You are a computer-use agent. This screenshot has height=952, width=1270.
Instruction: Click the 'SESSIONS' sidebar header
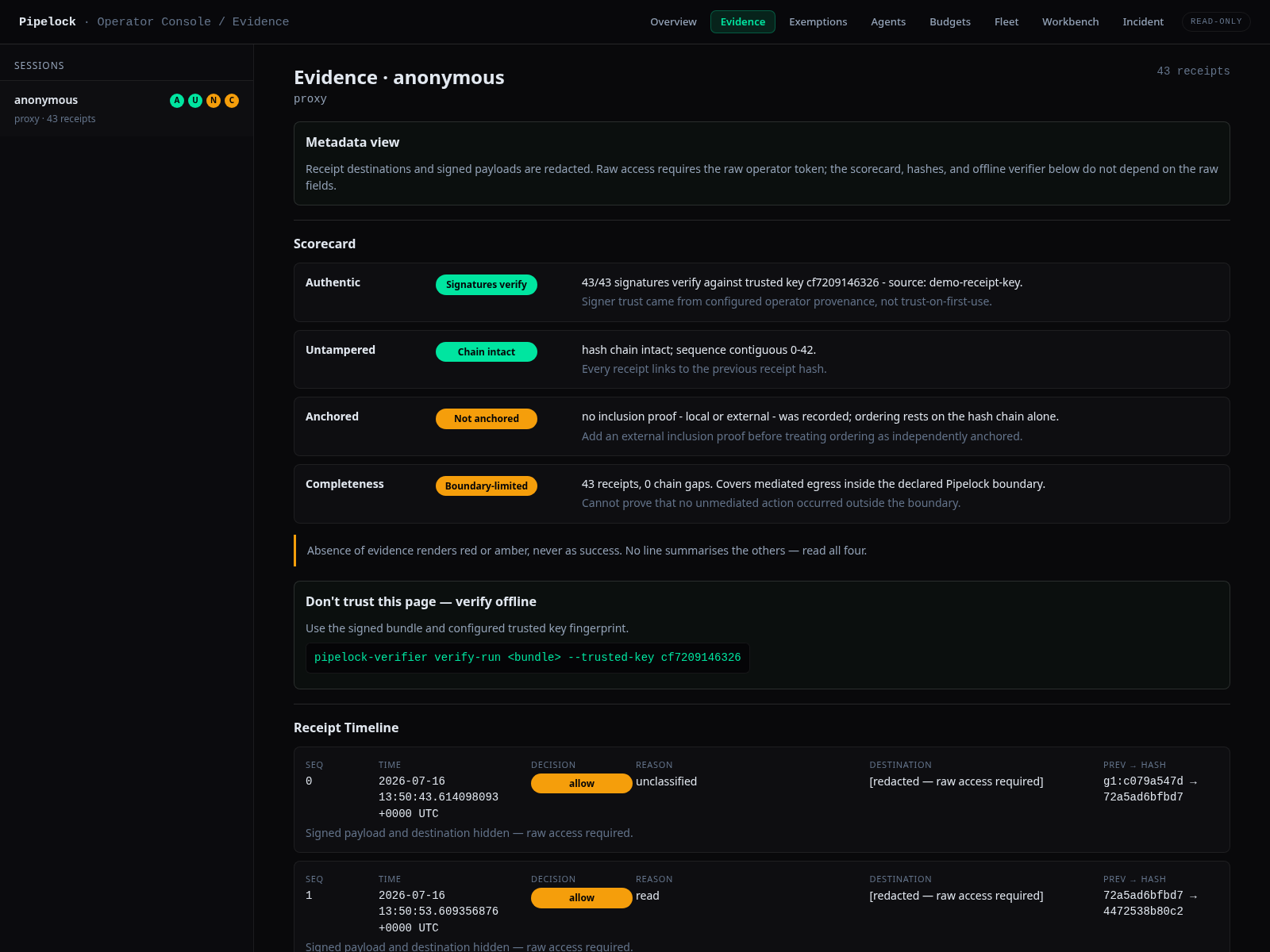(39, 66)
